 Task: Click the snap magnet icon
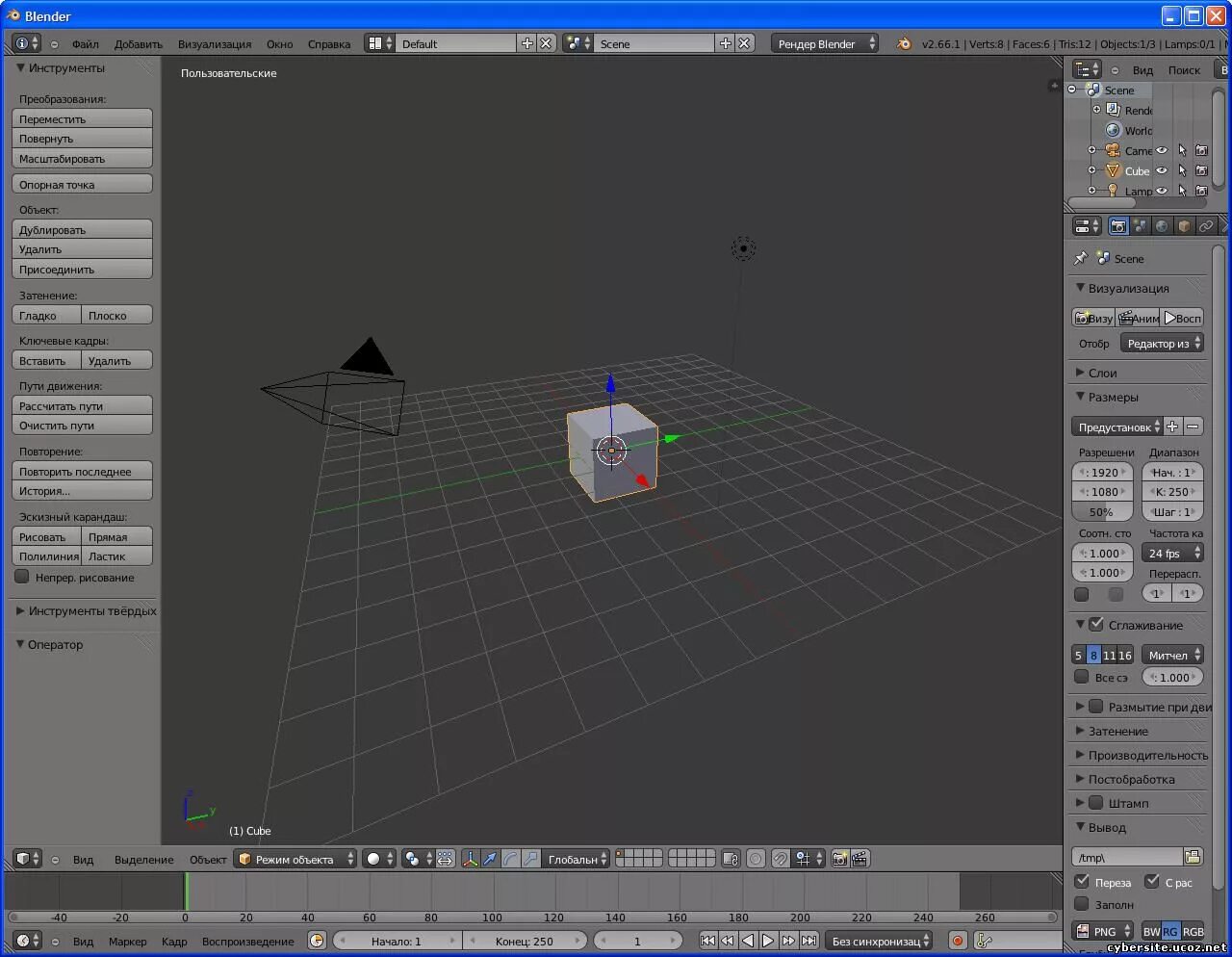[x=781, y=859]
